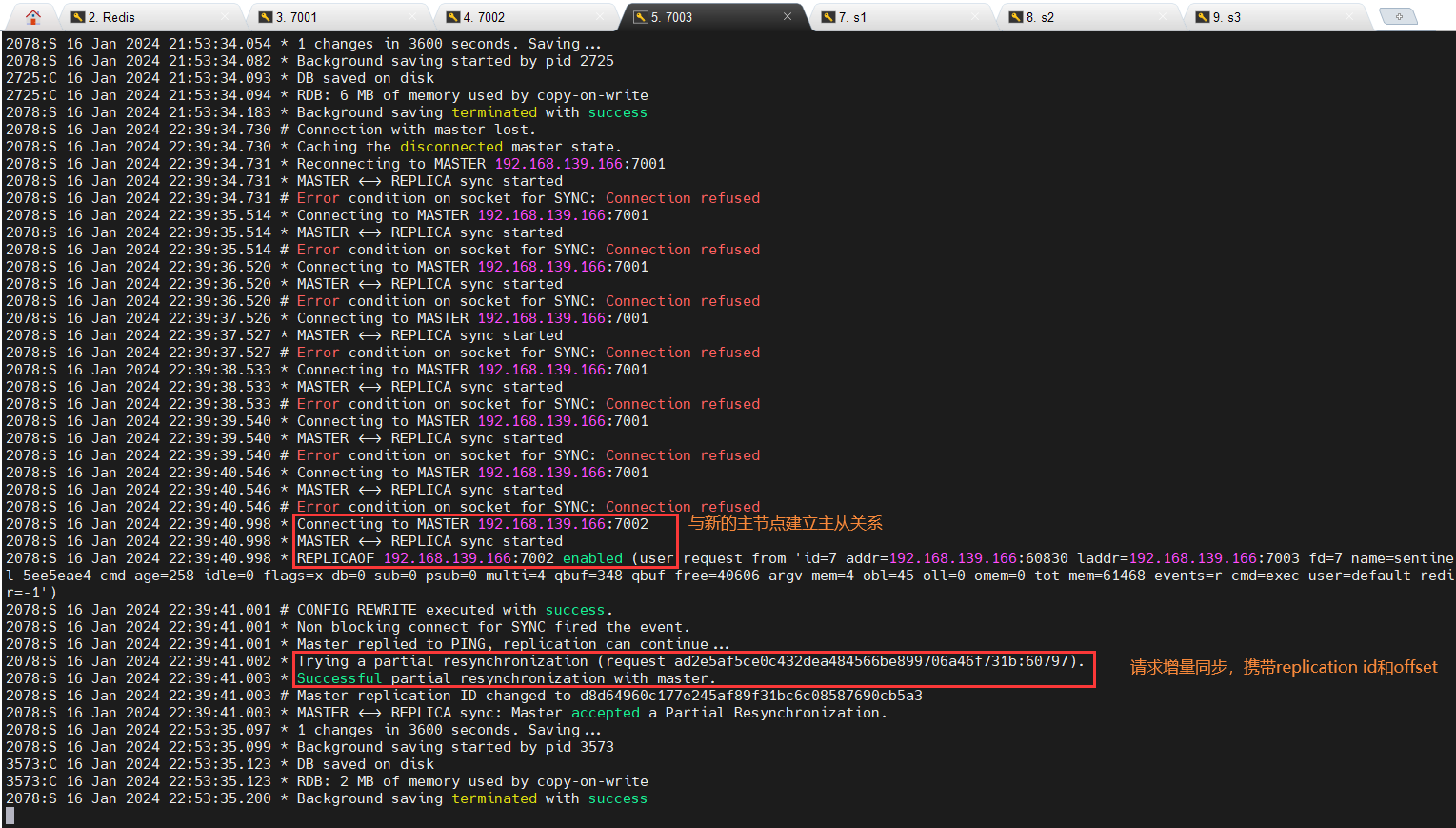Close the 2. Redis tab
This screenshot has width=1456, height=828.
click(x=225, y=16)
